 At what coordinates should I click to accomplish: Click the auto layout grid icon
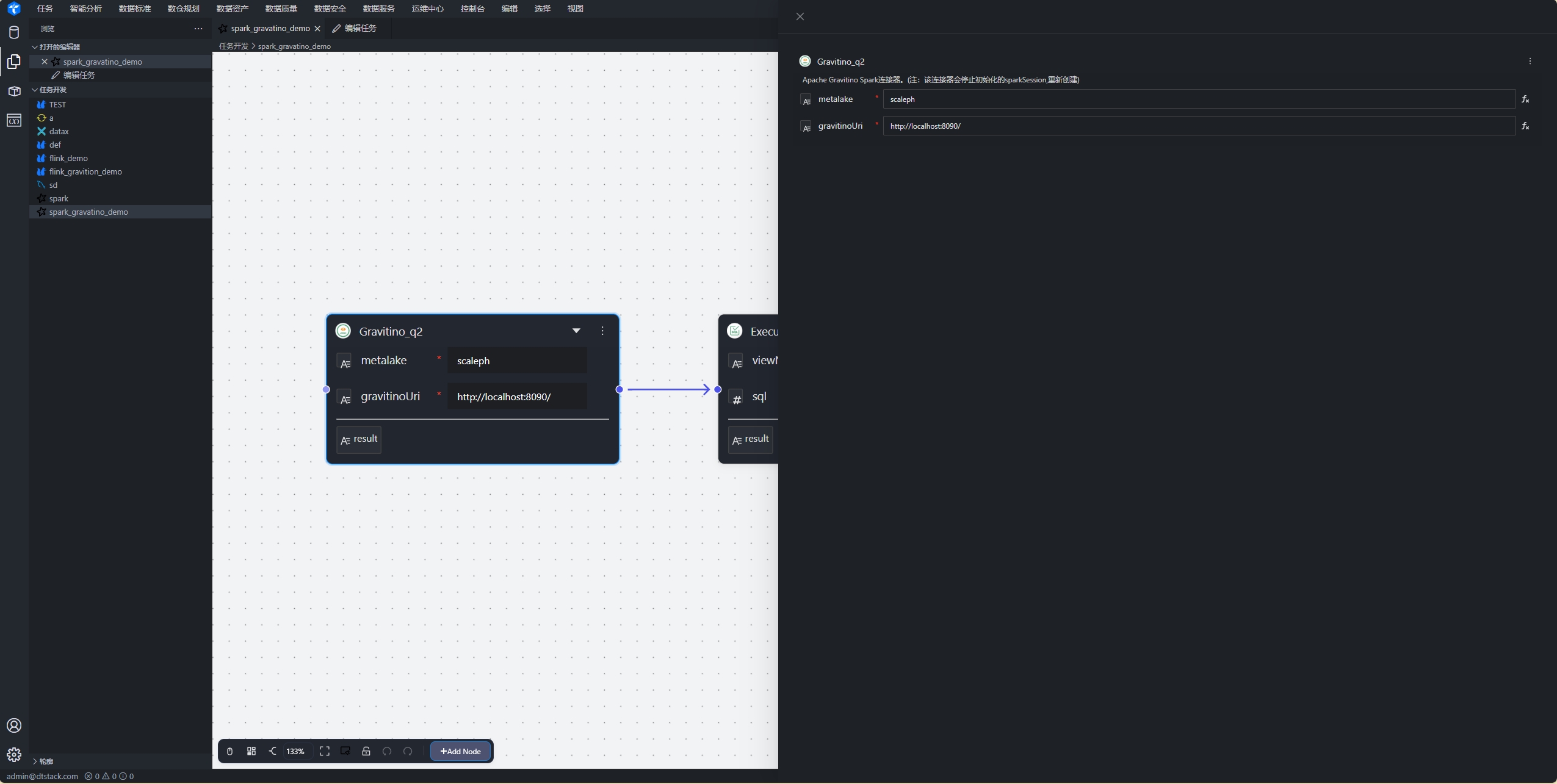(x=251, y=751)
